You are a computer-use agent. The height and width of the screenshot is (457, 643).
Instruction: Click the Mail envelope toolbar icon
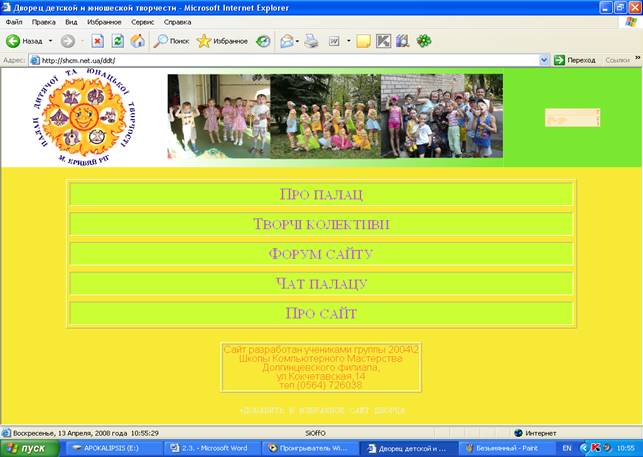click(287, 41)
